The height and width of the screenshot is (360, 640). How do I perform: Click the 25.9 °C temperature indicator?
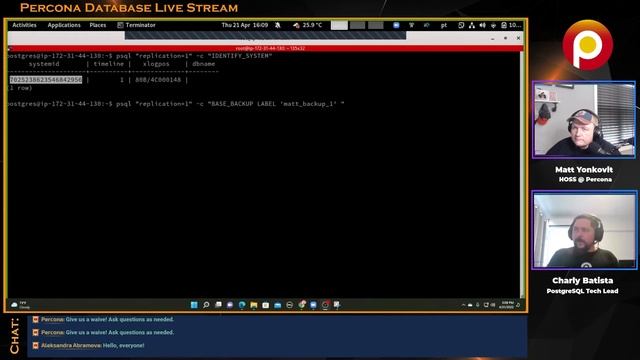[x=307, y=25]
